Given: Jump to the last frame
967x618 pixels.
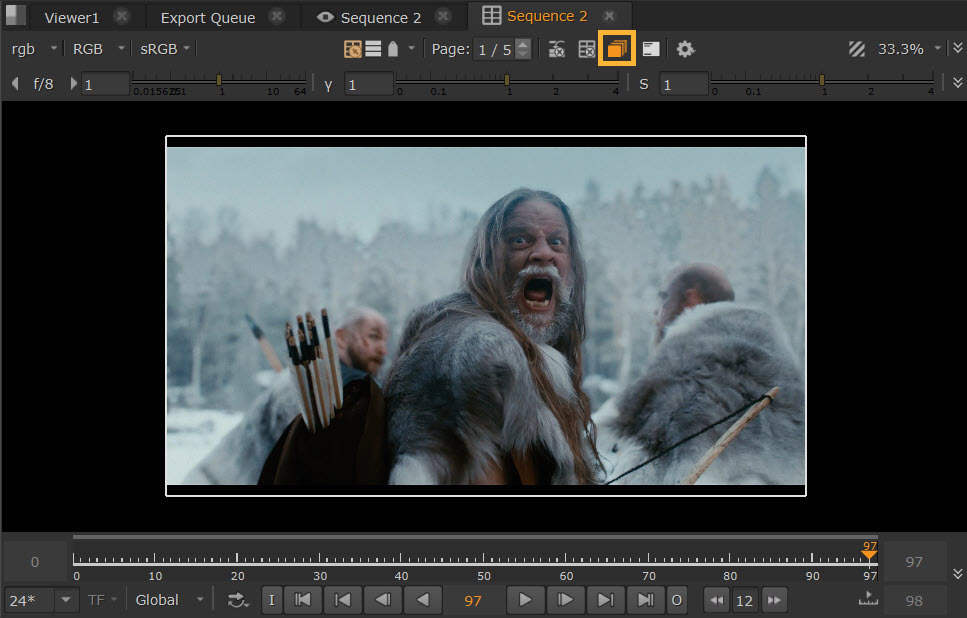Looking at the screenshot, I should point(645,600).
